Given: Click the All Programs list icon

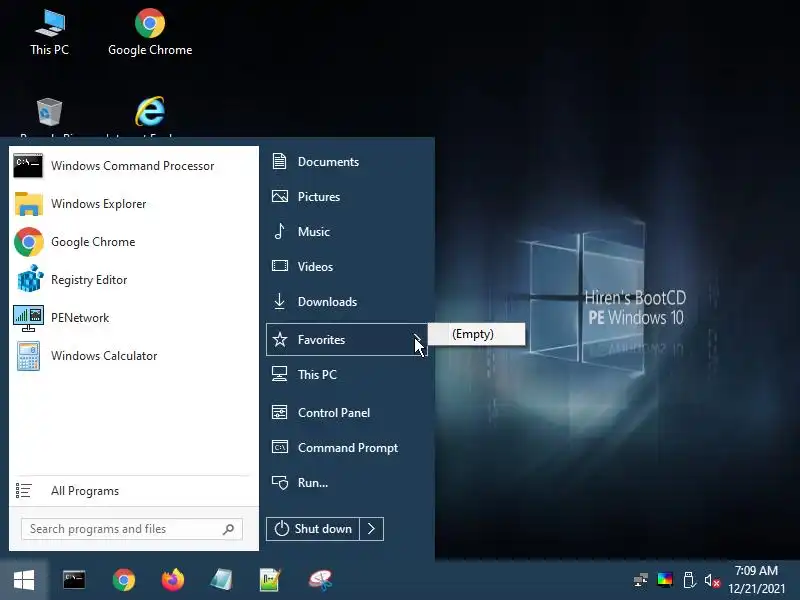Looking at the screenshot, I should [x=23, y=491].
